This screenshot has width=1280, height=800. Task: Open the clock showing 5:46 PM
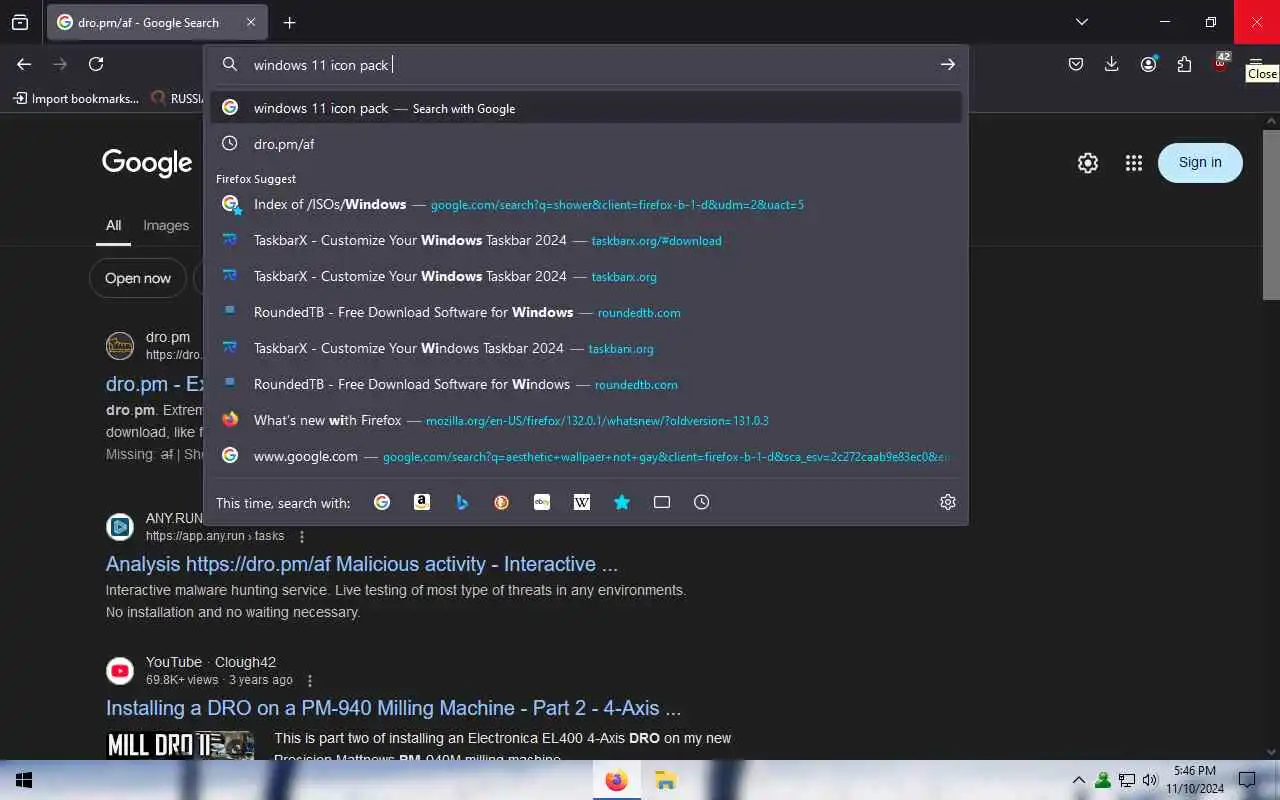(1194, 780)
